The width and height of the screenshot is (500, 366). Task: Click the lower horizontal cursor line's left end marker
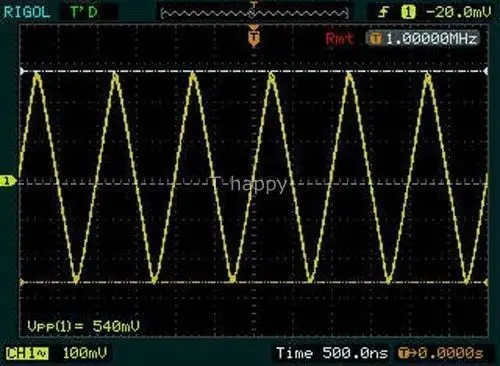click(22, 283)
